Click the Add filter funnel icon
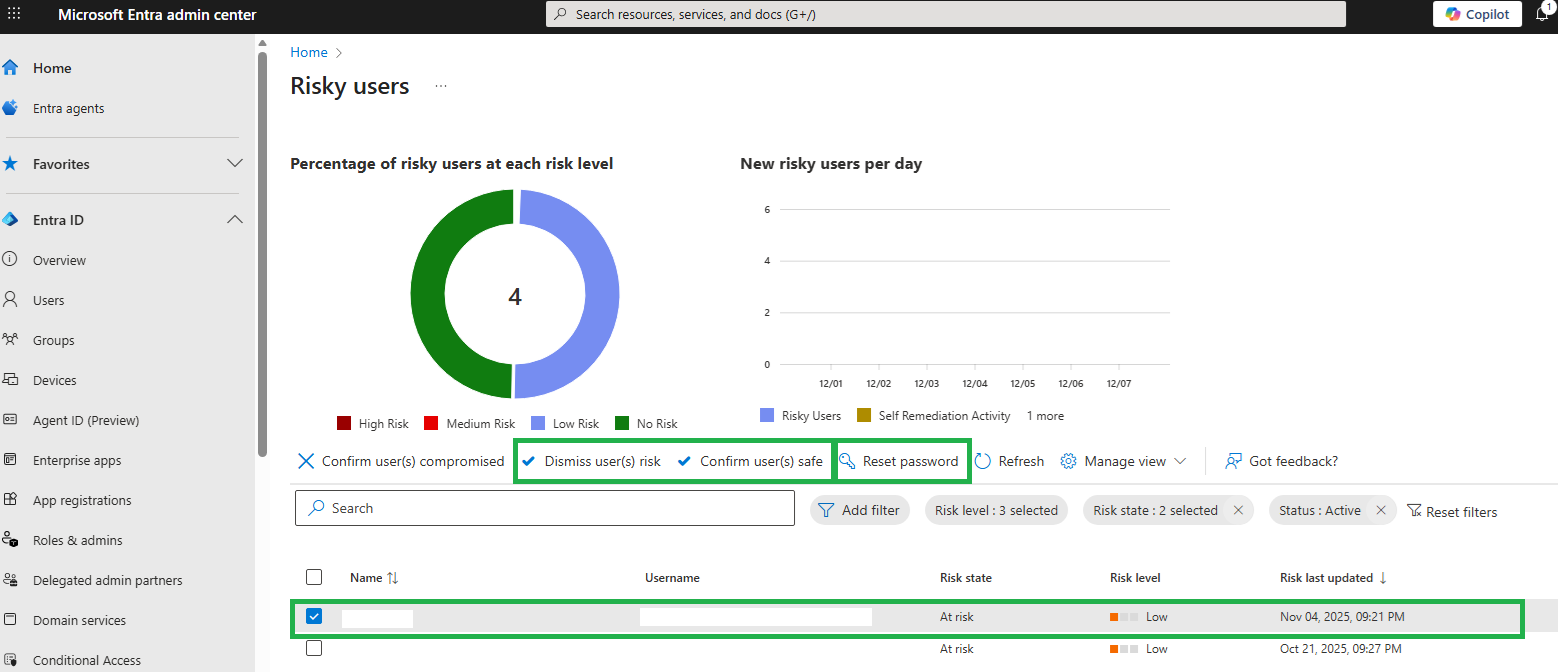This screenshot has width=1558, height=672. pyautogui.click(x=826, y=510)
